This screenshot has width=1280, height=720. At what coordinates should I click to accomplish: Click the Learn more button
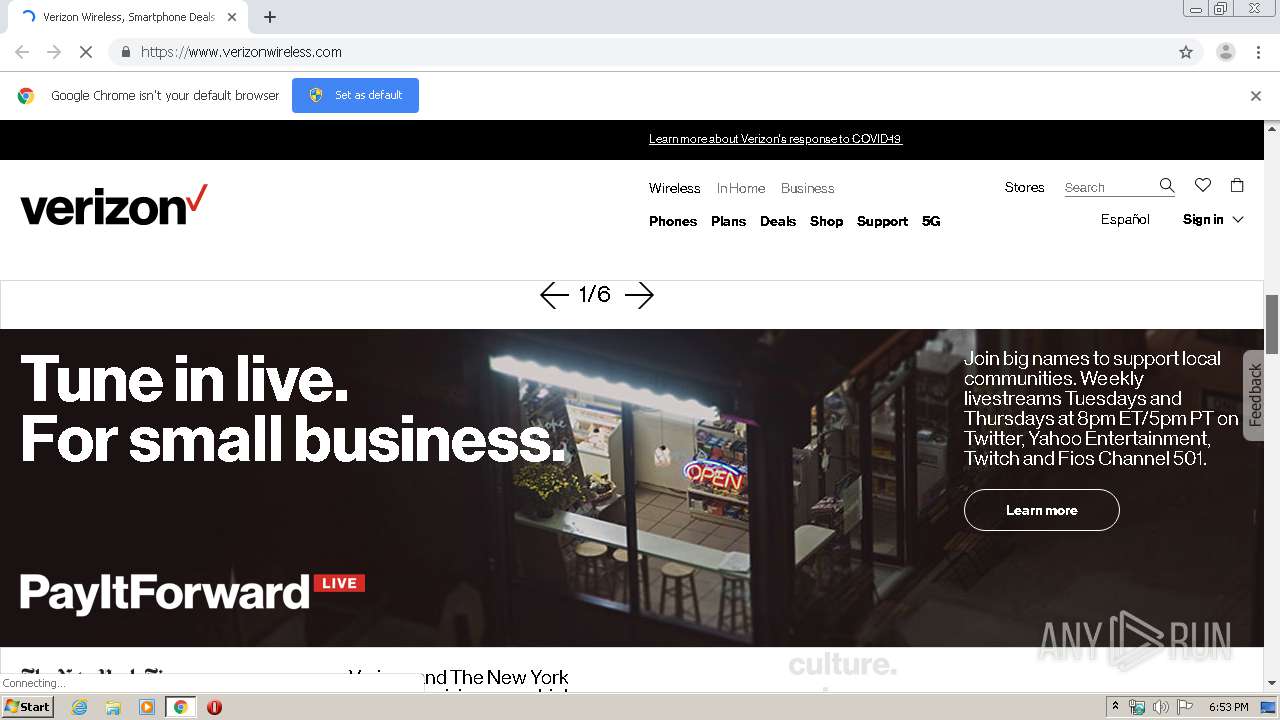[x=1041, y=510]
